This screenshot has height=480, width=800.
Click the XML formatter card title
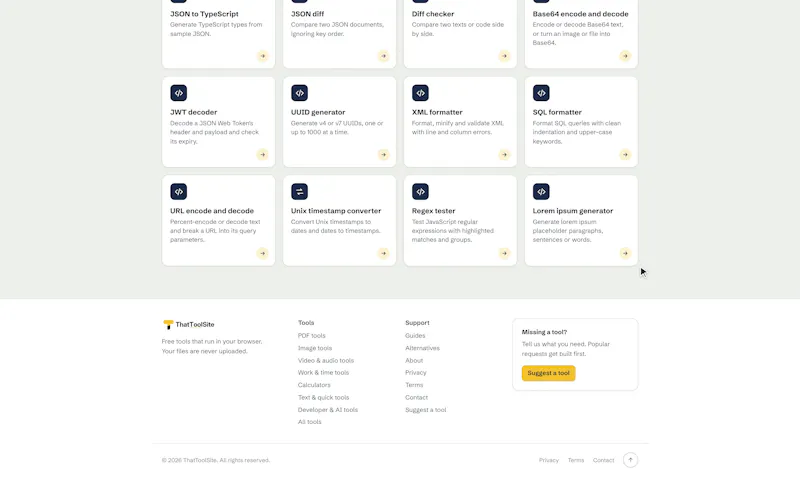(437, 112)
